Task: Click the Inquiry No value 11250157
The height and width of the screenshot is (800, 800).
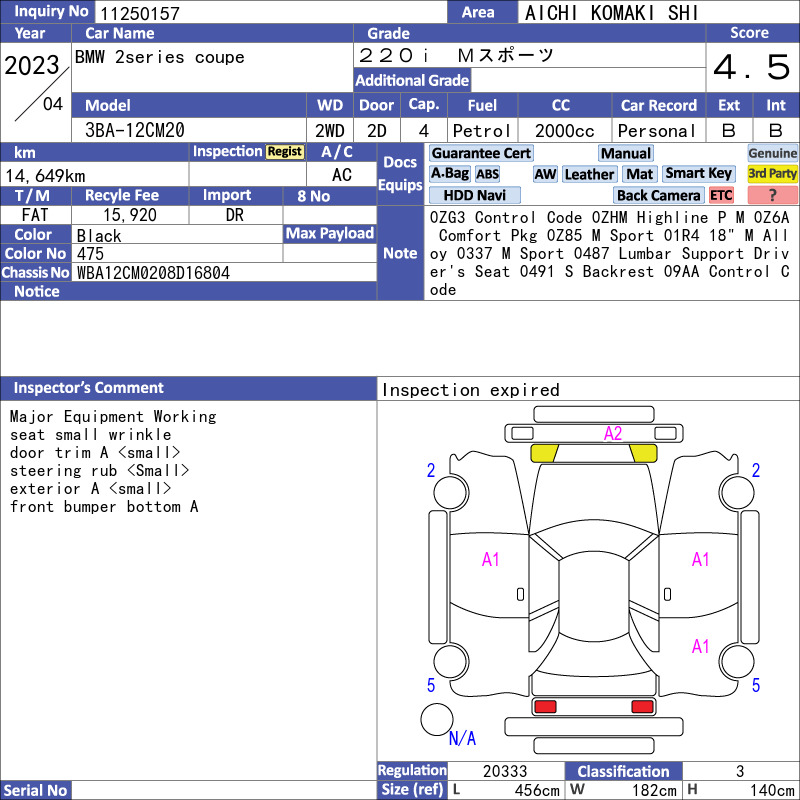Action: (x=140, y=13)
